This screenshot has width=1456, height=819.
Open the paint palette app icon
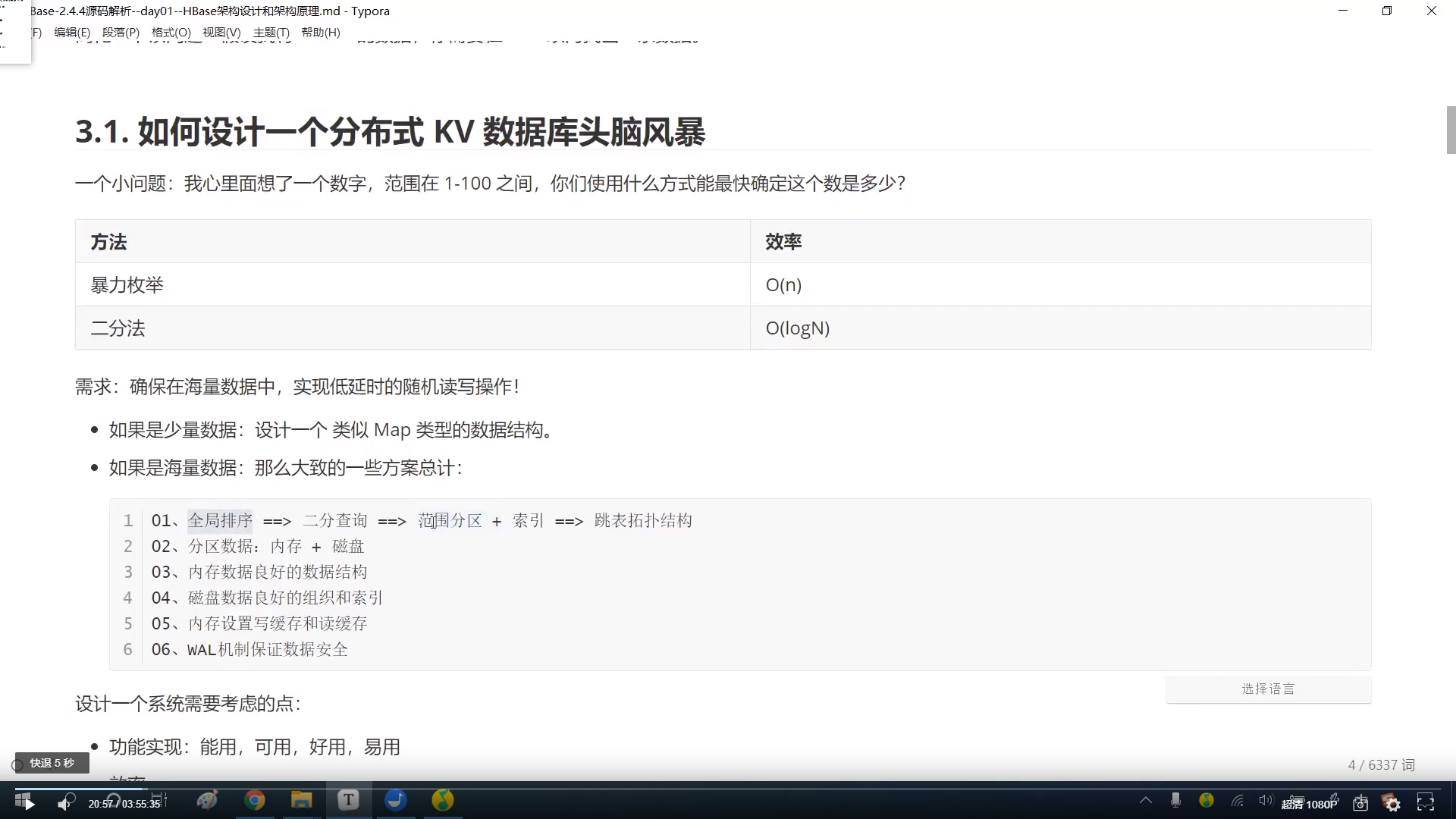(207, 800)
